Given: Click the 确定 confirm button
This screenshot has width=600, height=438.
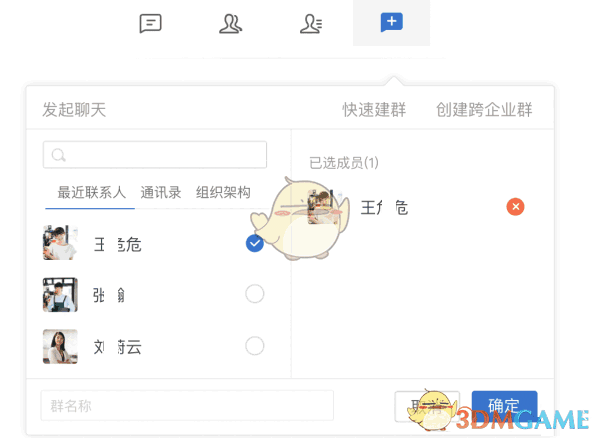Looking at the screenshot, I should coord(504,406).
